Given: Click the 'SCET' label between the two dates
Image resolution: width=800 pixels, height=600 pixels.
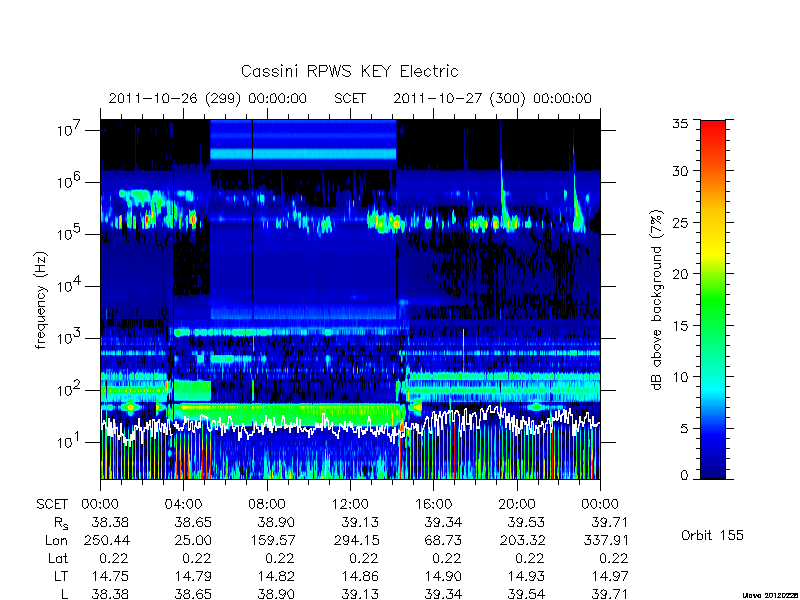Looking at the screenshot, I should pyautogui.click(x=350, y=98).
